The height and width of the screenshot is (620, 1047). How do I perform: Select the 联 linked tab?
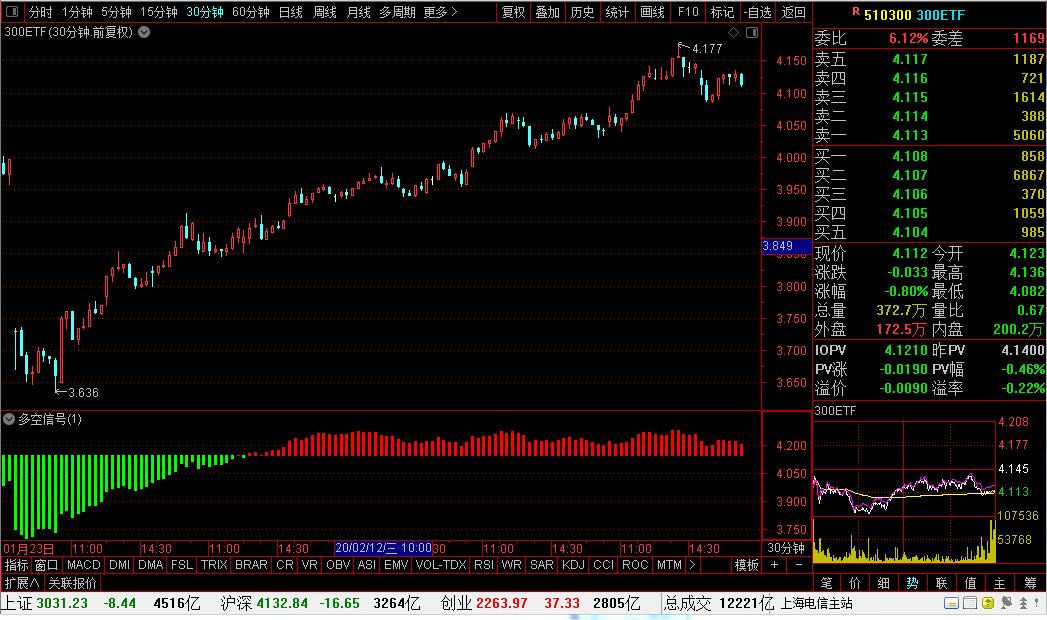[941, 583]
